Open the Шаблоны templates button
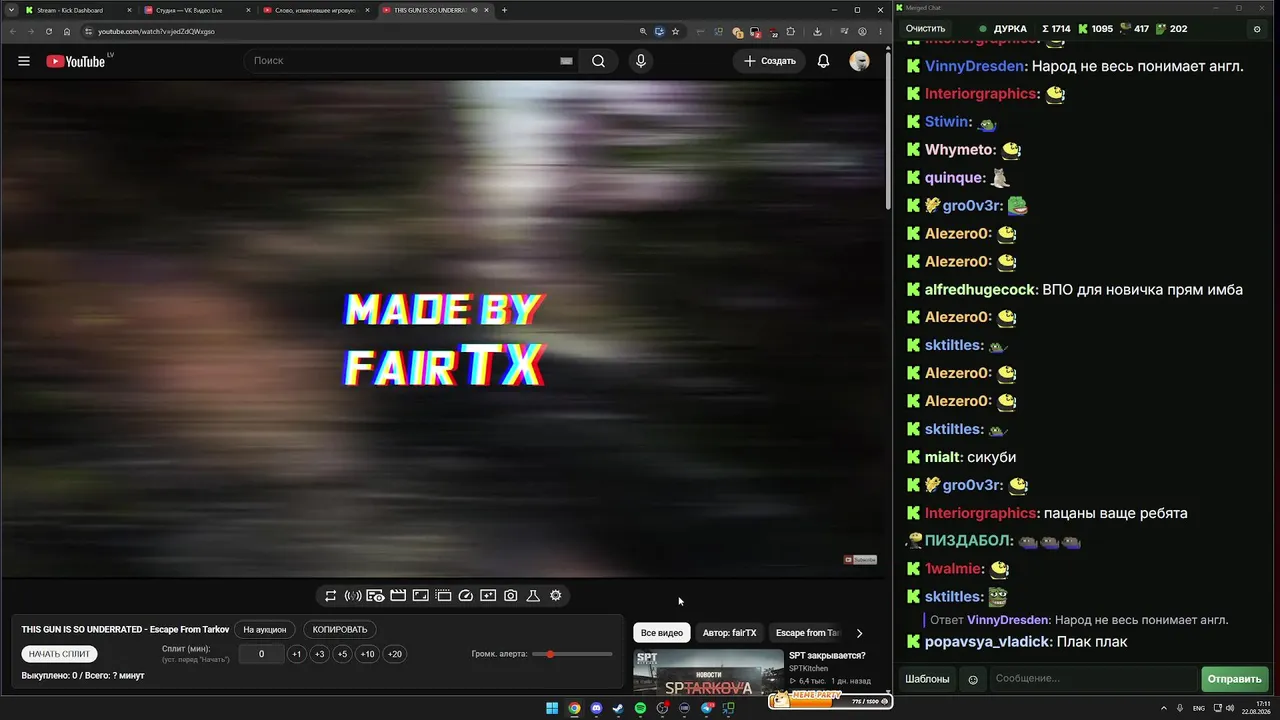This screenshot has width=1280, height=720. click(x=927, y=680)
